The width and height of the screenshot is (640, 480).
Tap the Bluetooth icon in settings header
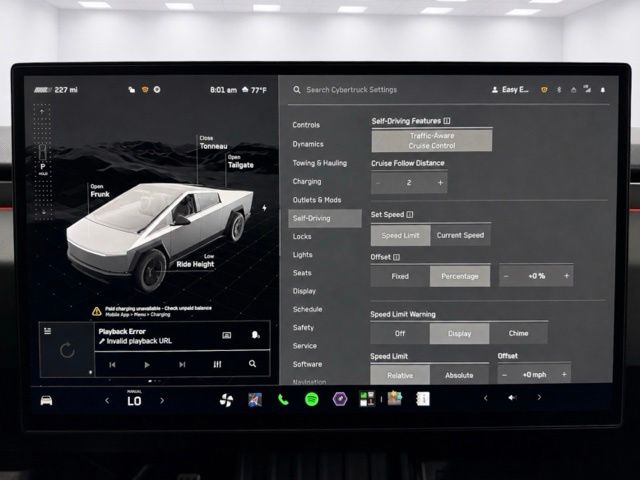[x=560, y=90]
